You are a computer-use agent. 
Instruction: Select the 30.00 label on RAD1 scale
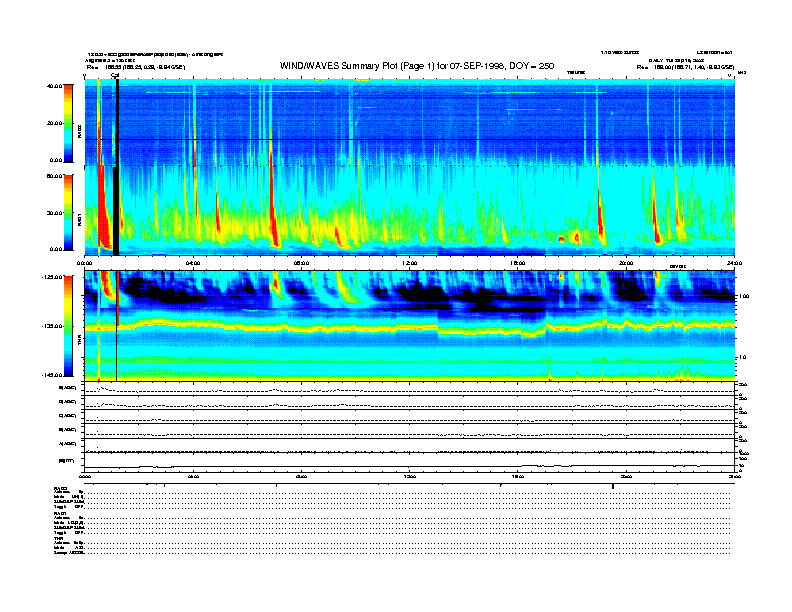click(x=55, y=213)
